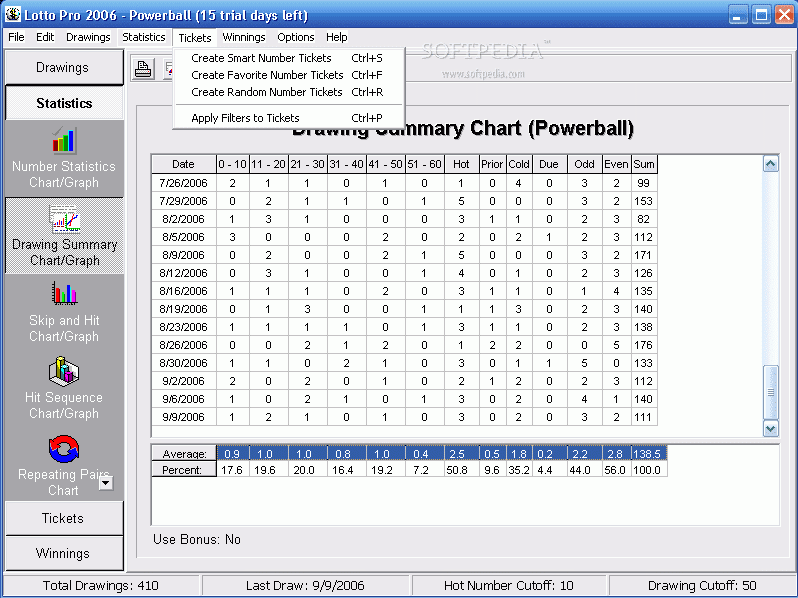Choose Create Smart Number Tickets
The image size is (798, 598).
pyautogui.click(x=289, y=58)
